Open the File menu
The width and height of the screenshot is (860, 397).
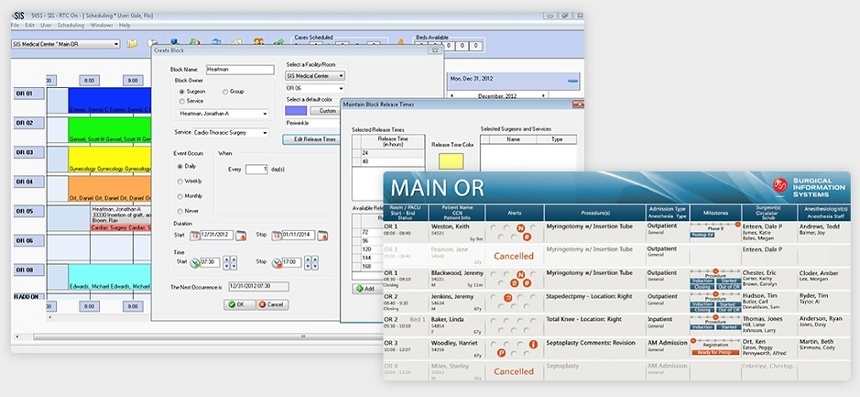[15, 25]
